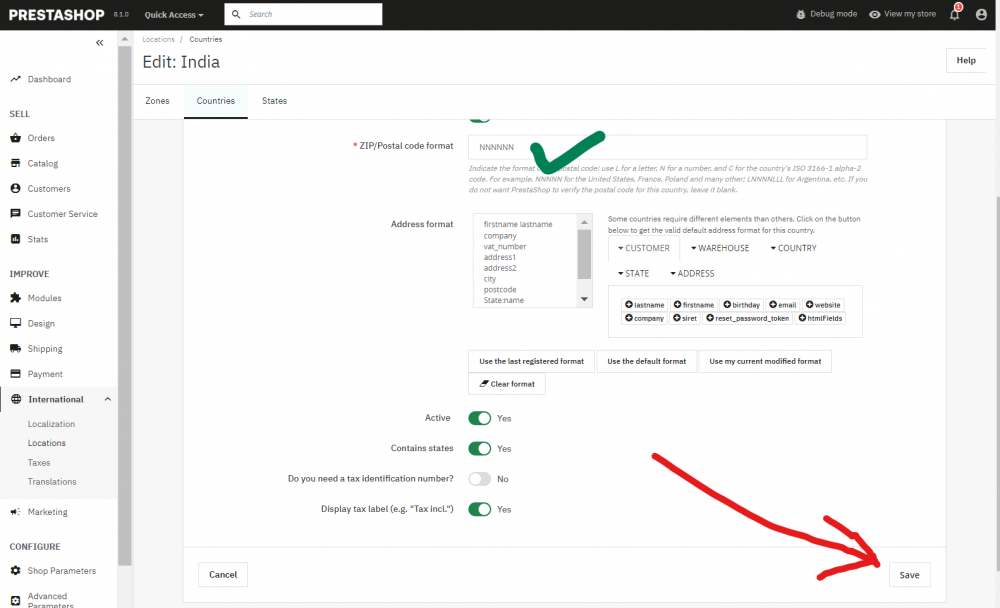Click the Advanced Parameters icon
The image size is (1000, 608).
click(15, 600)
